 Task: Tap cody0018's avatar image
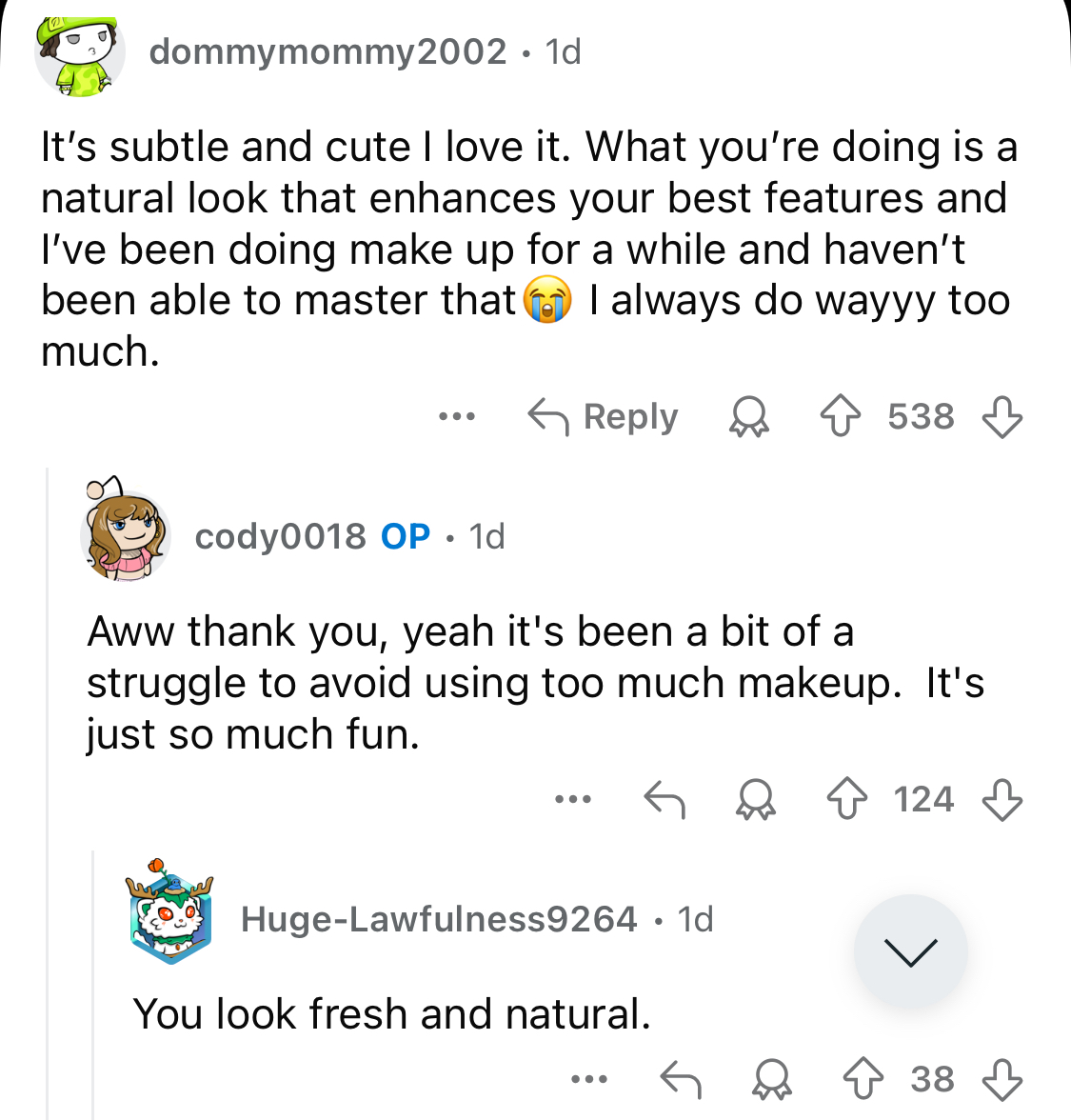(124, 533)
